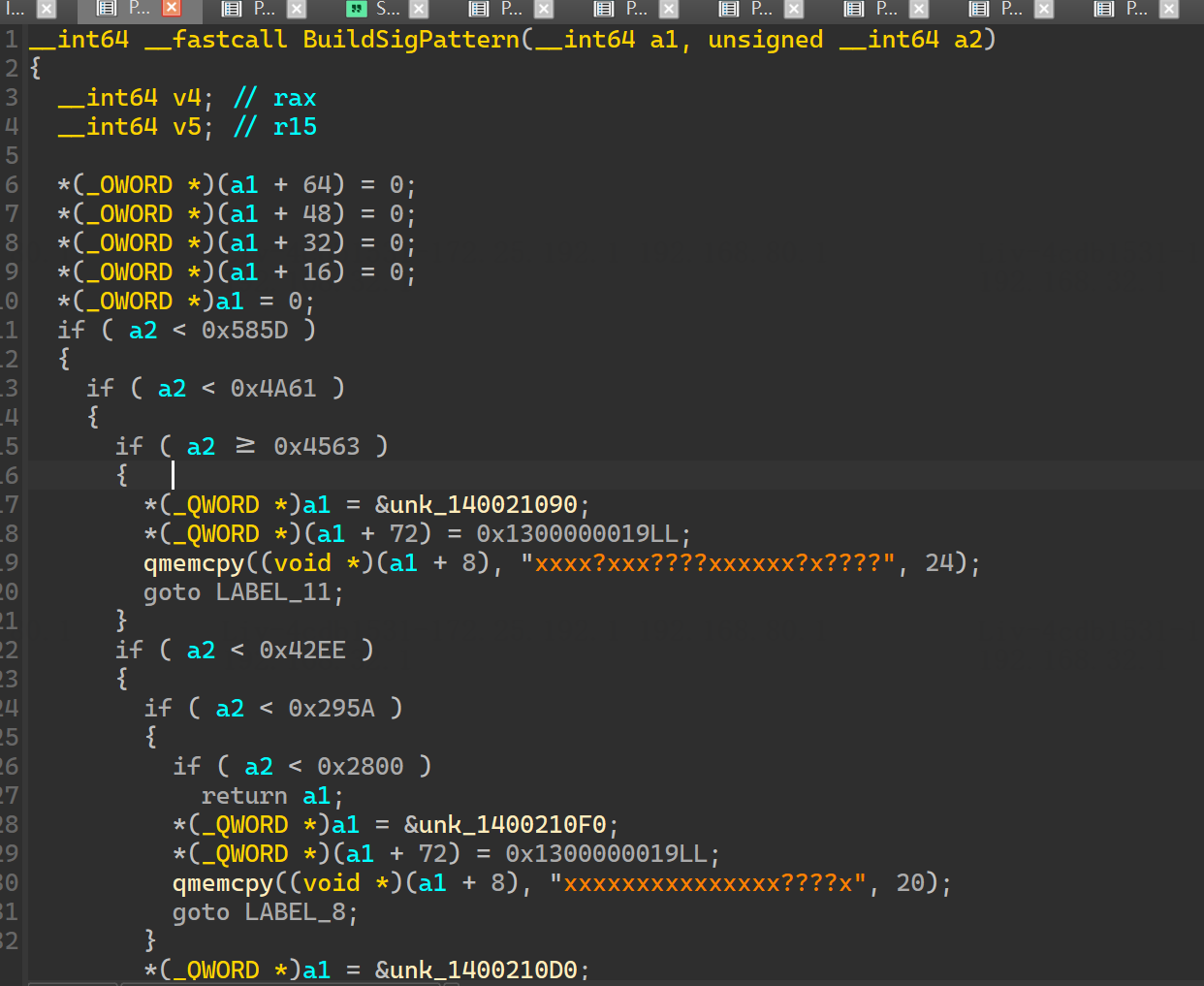Image resolution: width=1204 pixels, height=986 pixels.
Task: Click the constant 0x585D
Action: coord(244,331)
